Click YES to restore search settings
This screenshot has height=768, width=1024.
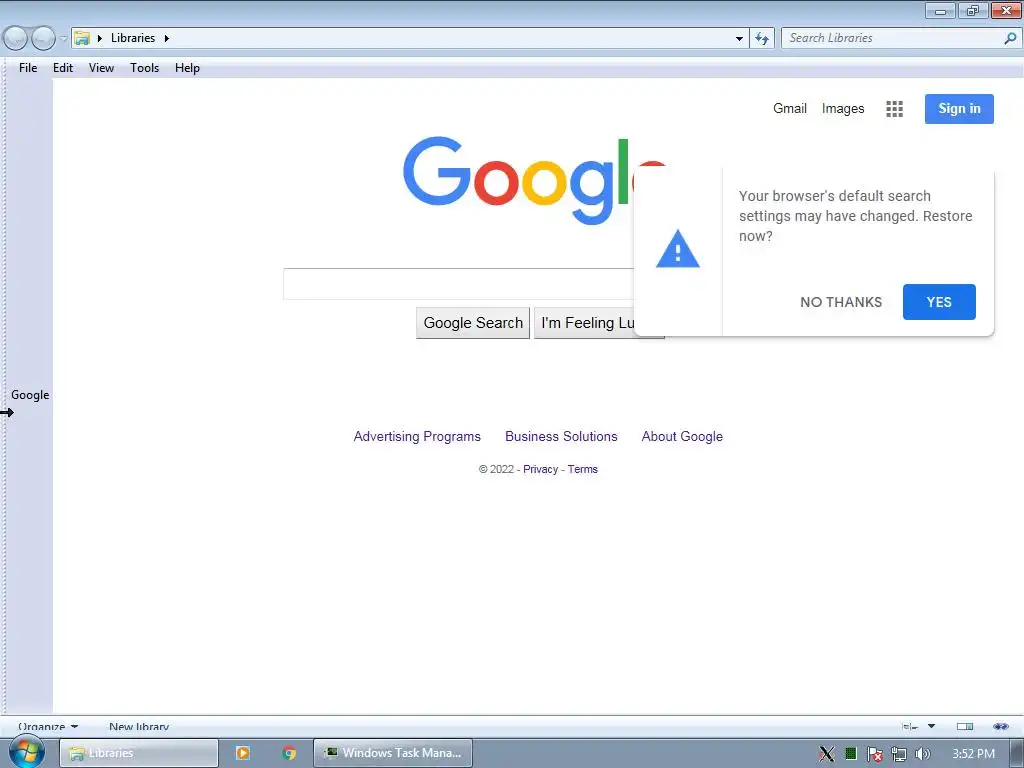(x=938, y=302)
